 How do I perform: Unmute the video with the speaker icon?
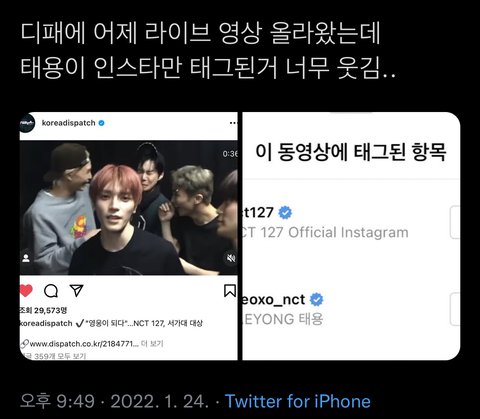(230, 258)
